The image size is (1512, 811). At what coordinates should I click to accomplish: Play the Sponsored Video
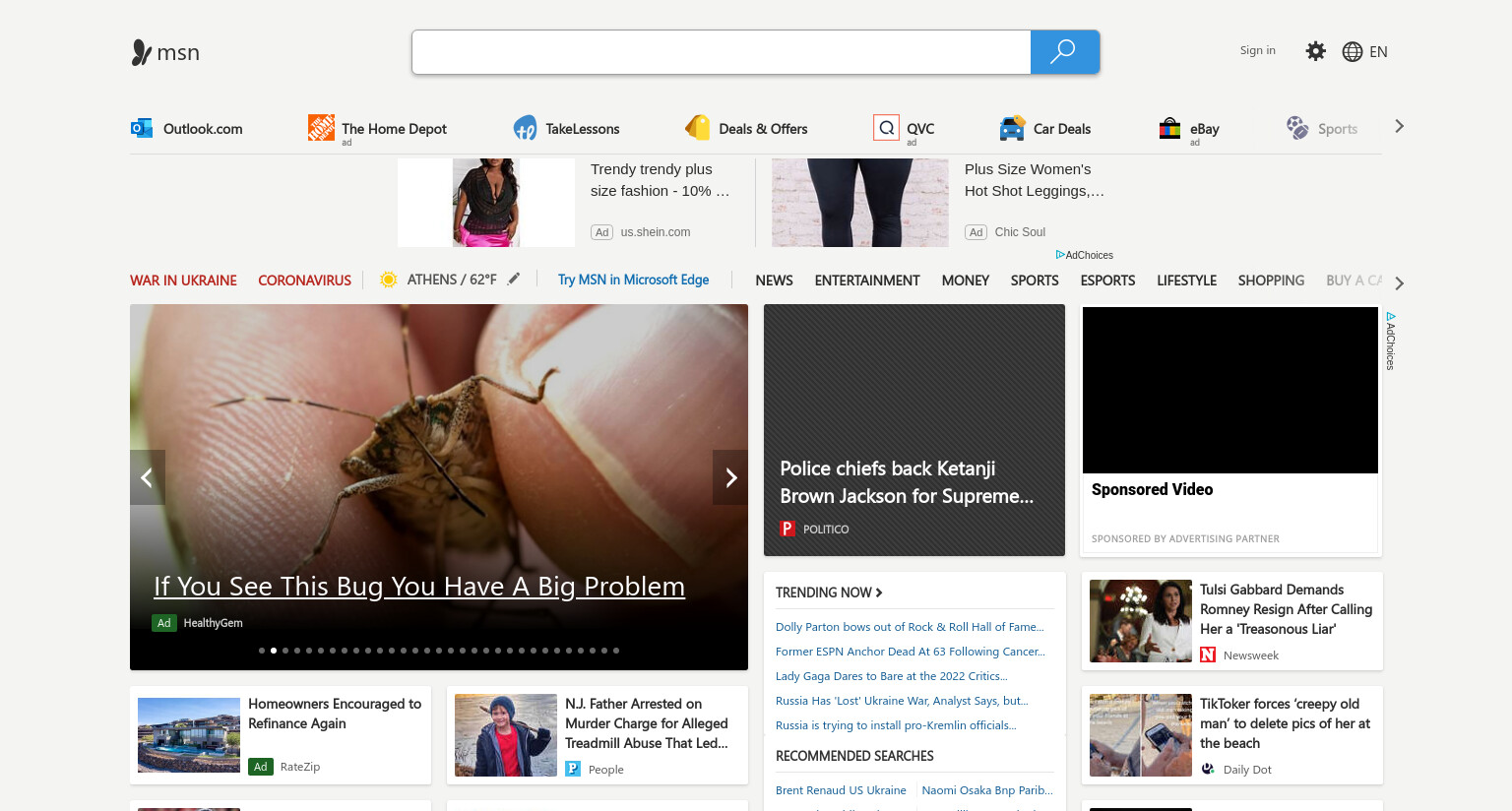point(1230,390)
